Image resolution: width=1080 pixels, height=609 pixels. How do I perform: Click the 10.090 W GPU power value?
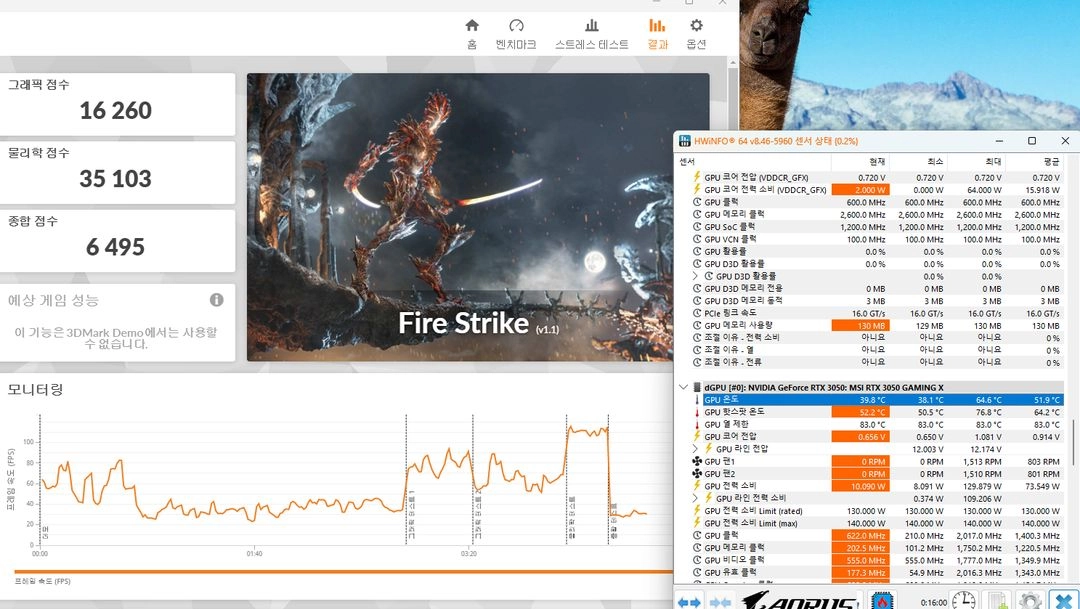[860, 486]
